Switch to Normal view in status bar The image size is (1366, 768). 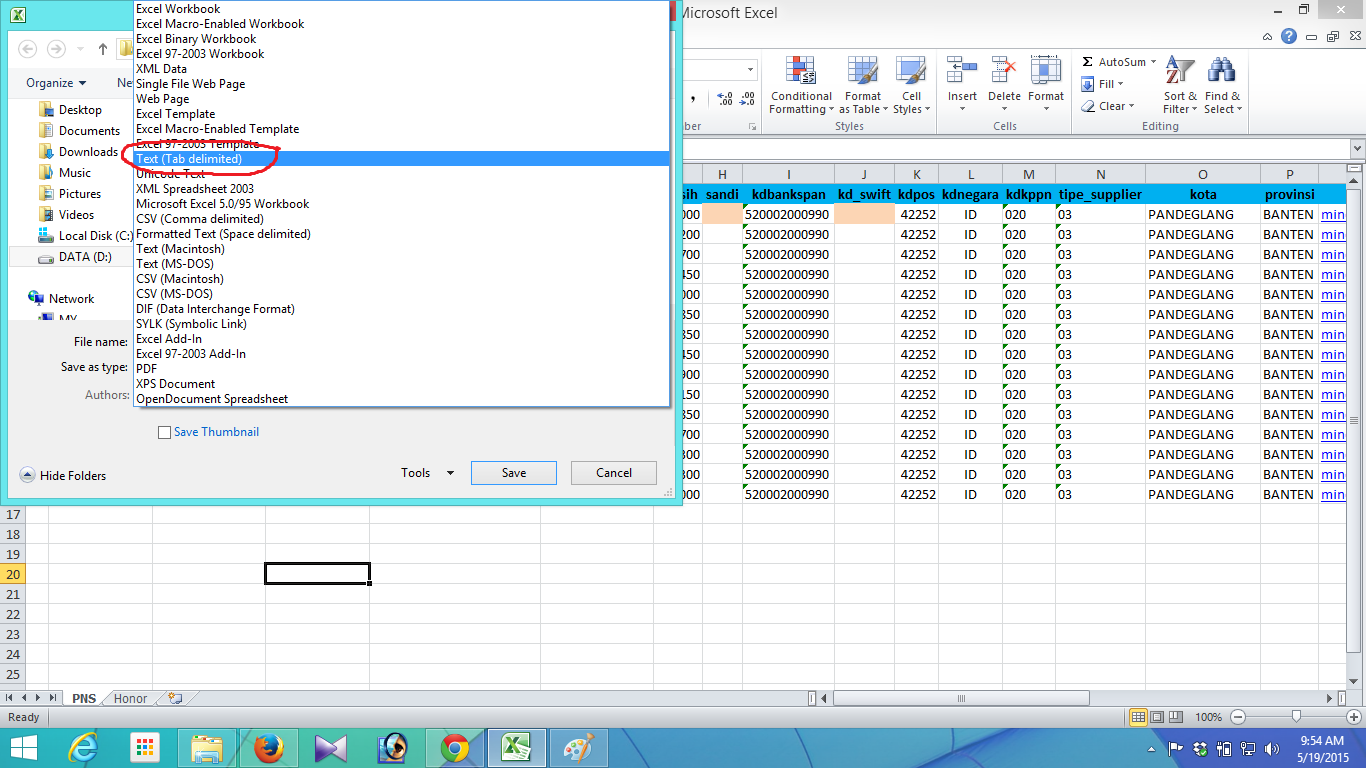[x=1139, y=717]
